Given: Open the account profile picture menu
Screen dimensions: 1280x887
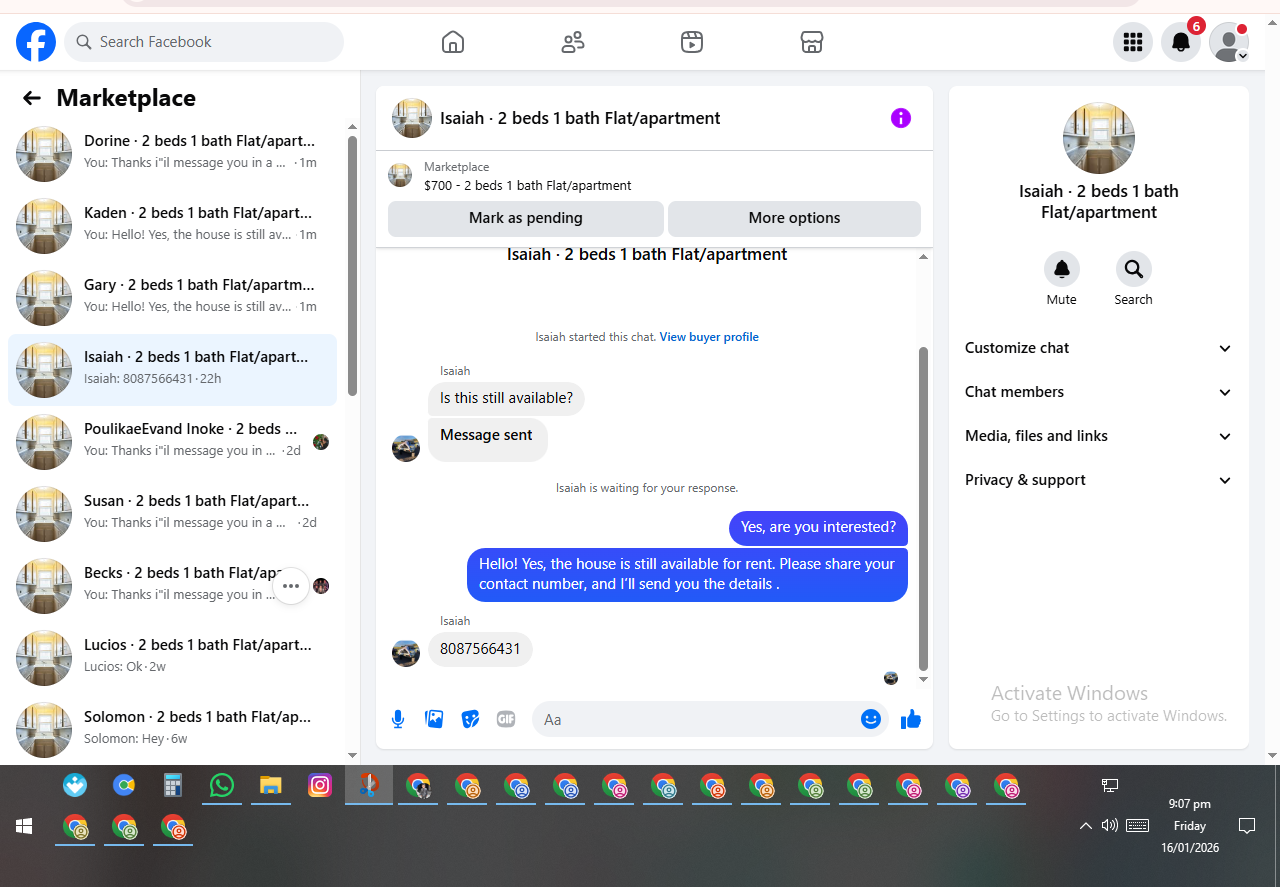Looking at the screenshot, I should [1229, 42].
